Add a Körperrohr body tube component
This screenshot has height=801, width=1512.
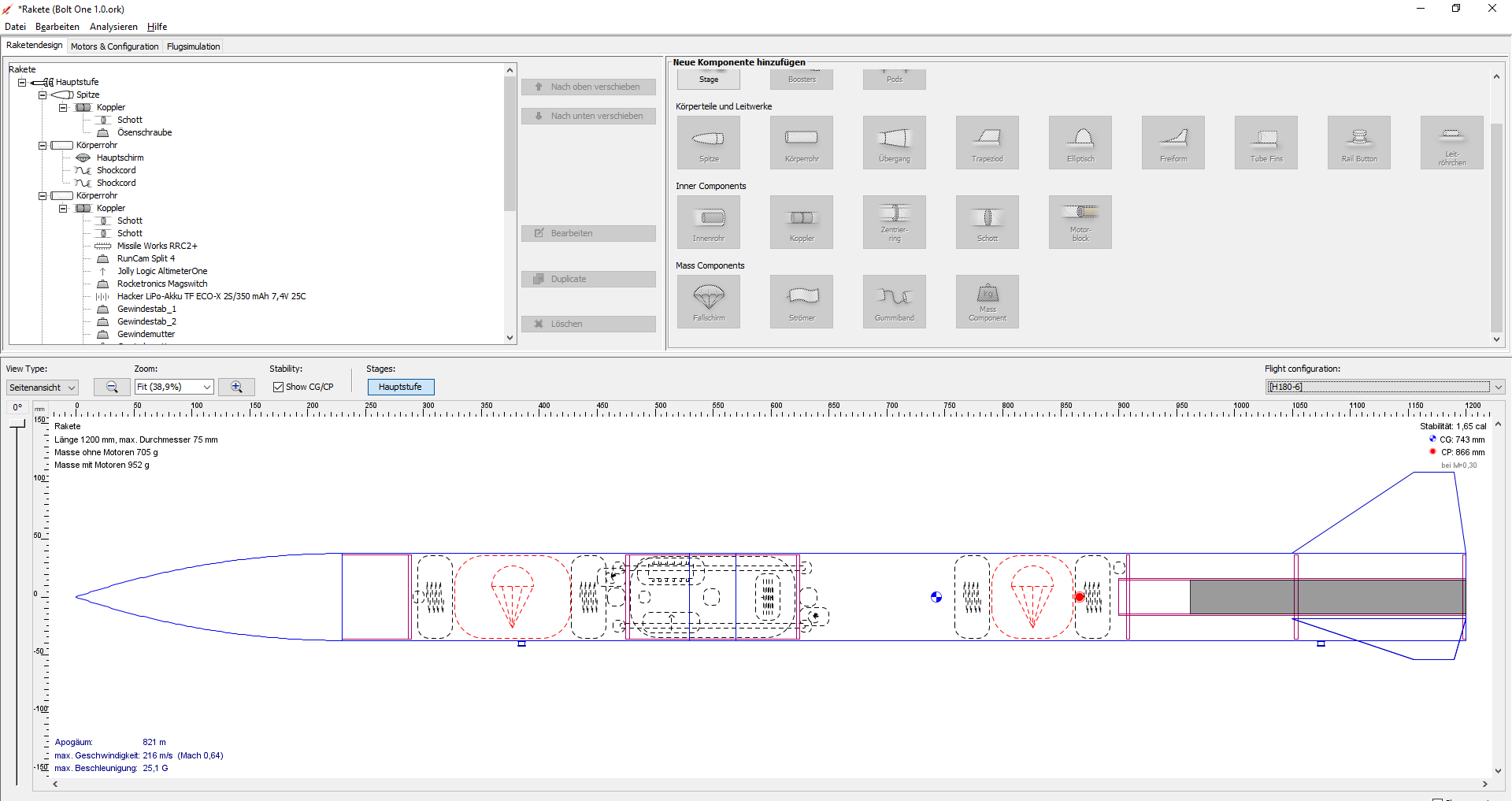[x=801, y=143]
